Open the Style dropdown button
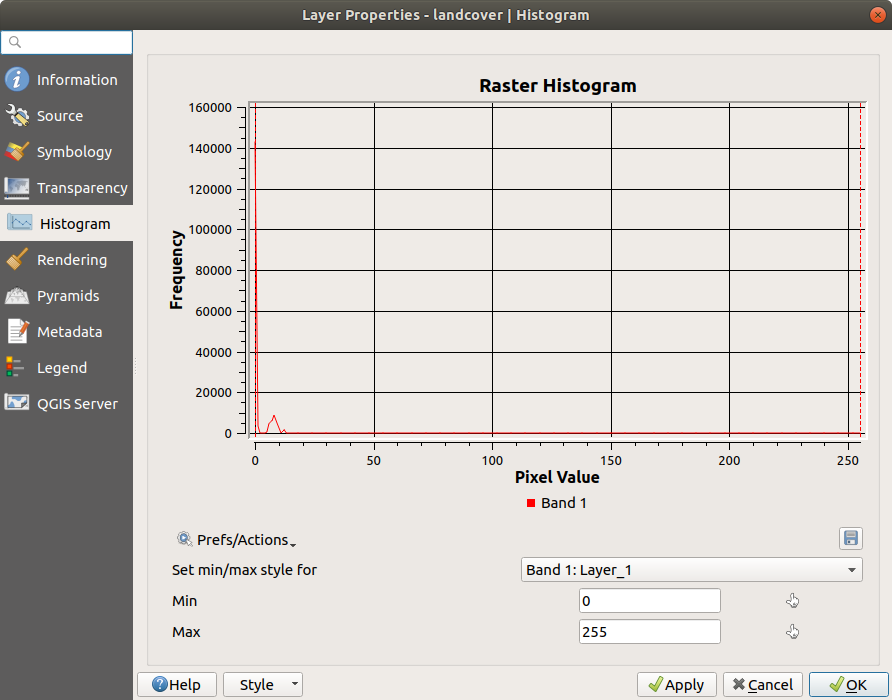892x700 pixels. [x=263, y=685]
